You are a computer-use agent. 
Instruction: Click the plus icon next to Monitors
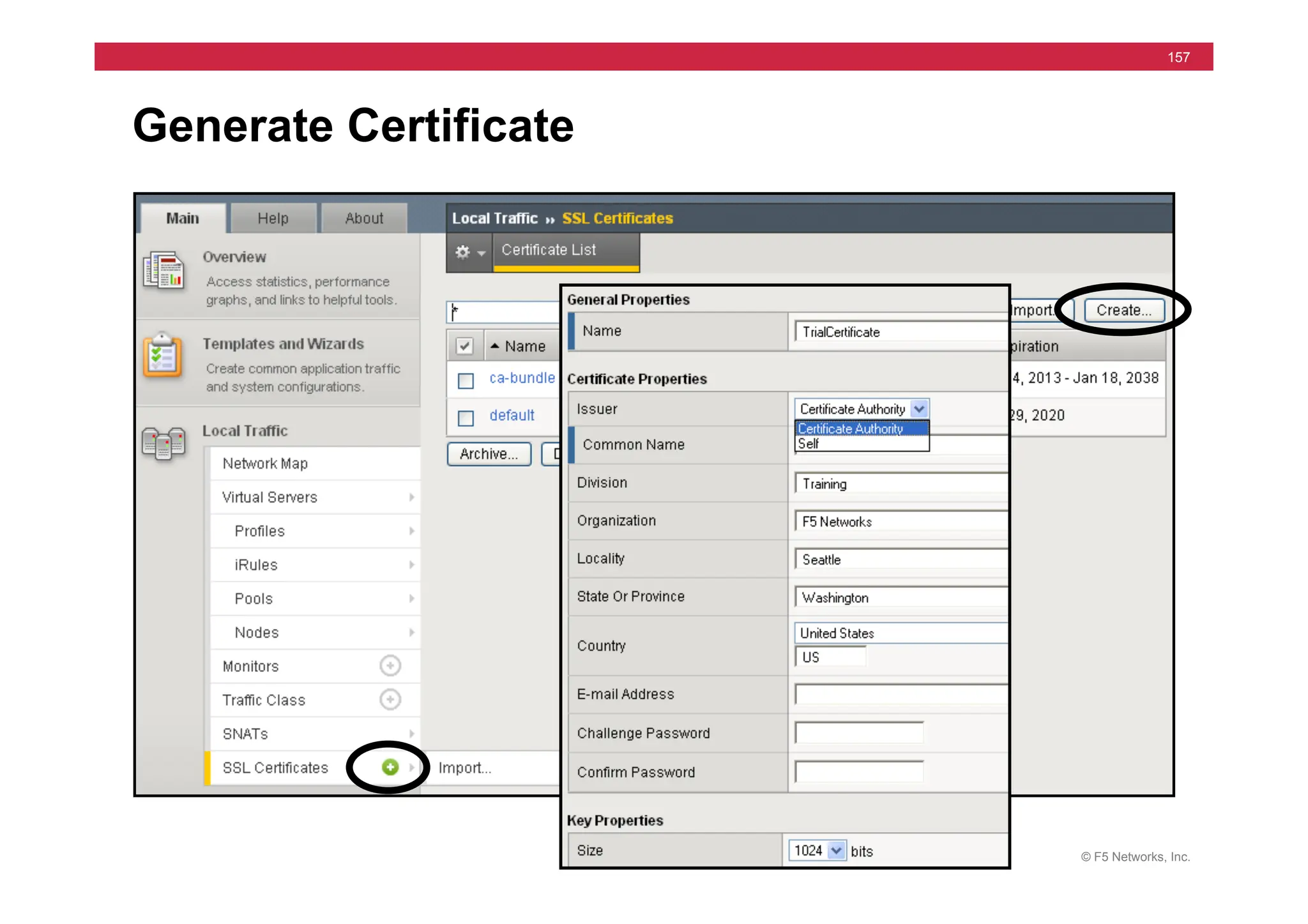(x=390, y=665)
